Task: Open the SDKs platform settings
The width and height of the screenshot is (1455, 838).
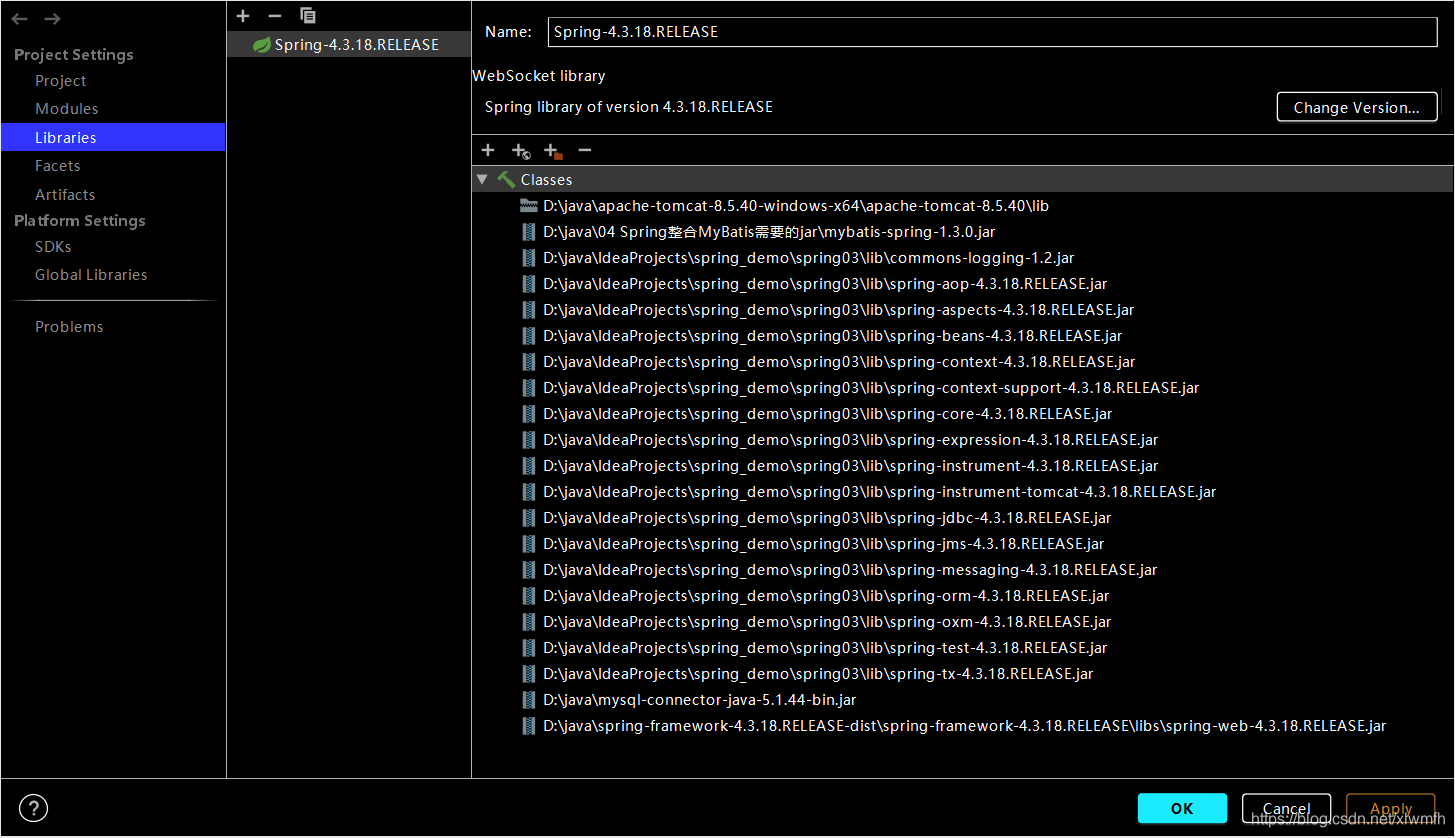Action: (53, 247)
